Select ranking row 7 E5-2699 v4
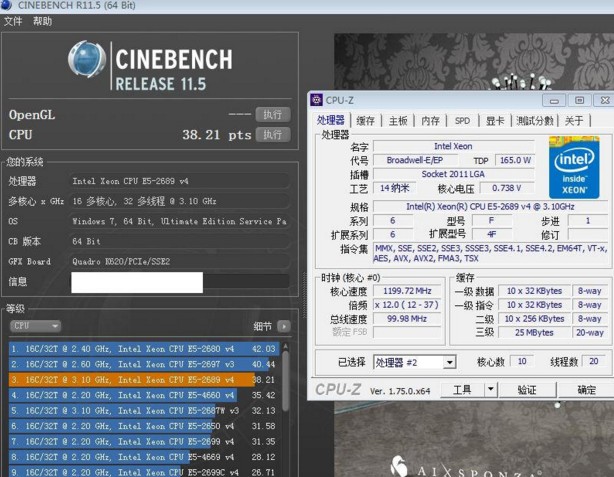This screenshot has height=477, width=614. point(143,442)
